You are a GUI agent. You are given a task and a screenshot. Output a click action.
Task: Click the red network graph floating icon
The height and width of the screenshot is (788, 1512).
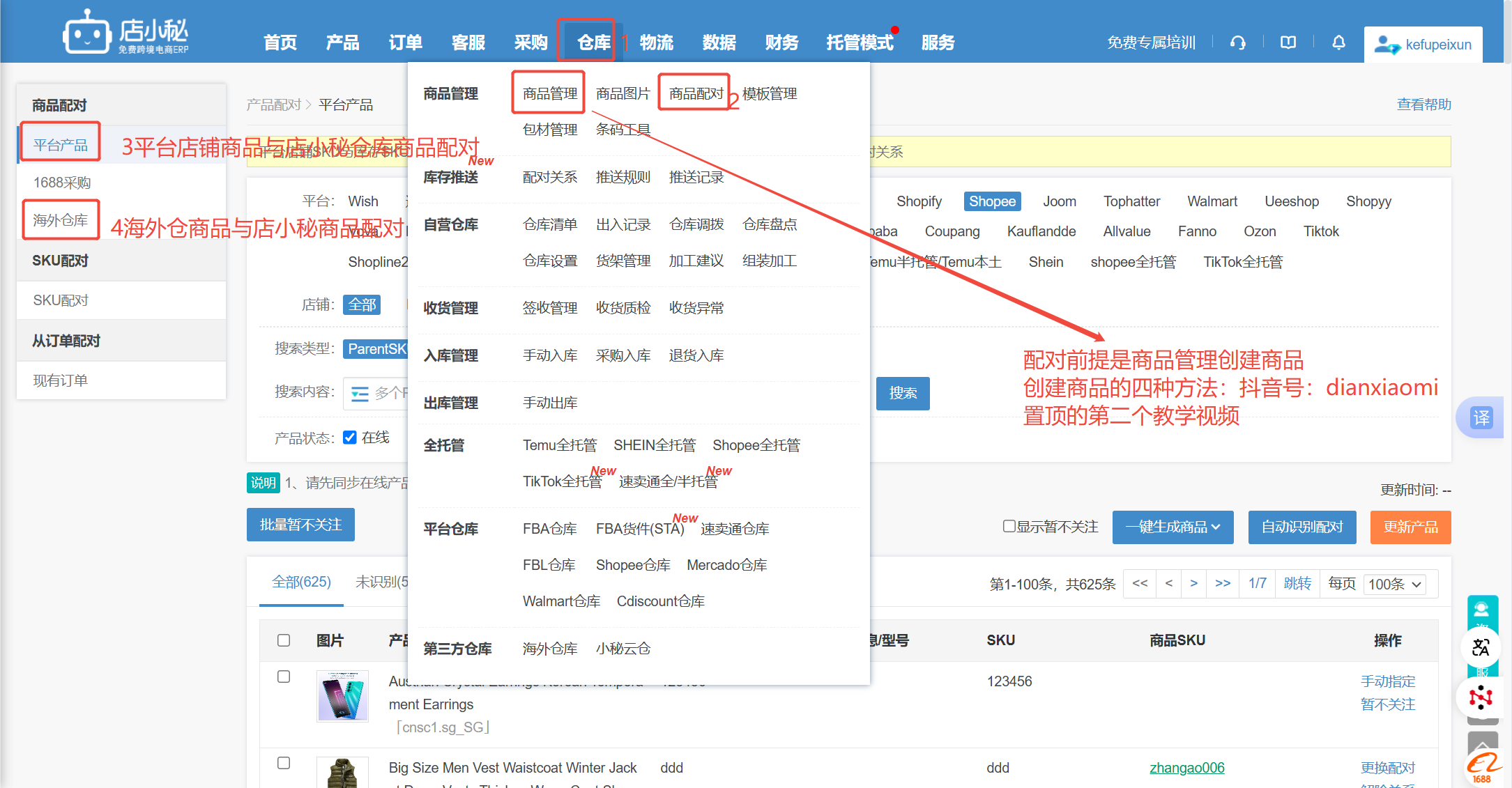(1481, 697)
